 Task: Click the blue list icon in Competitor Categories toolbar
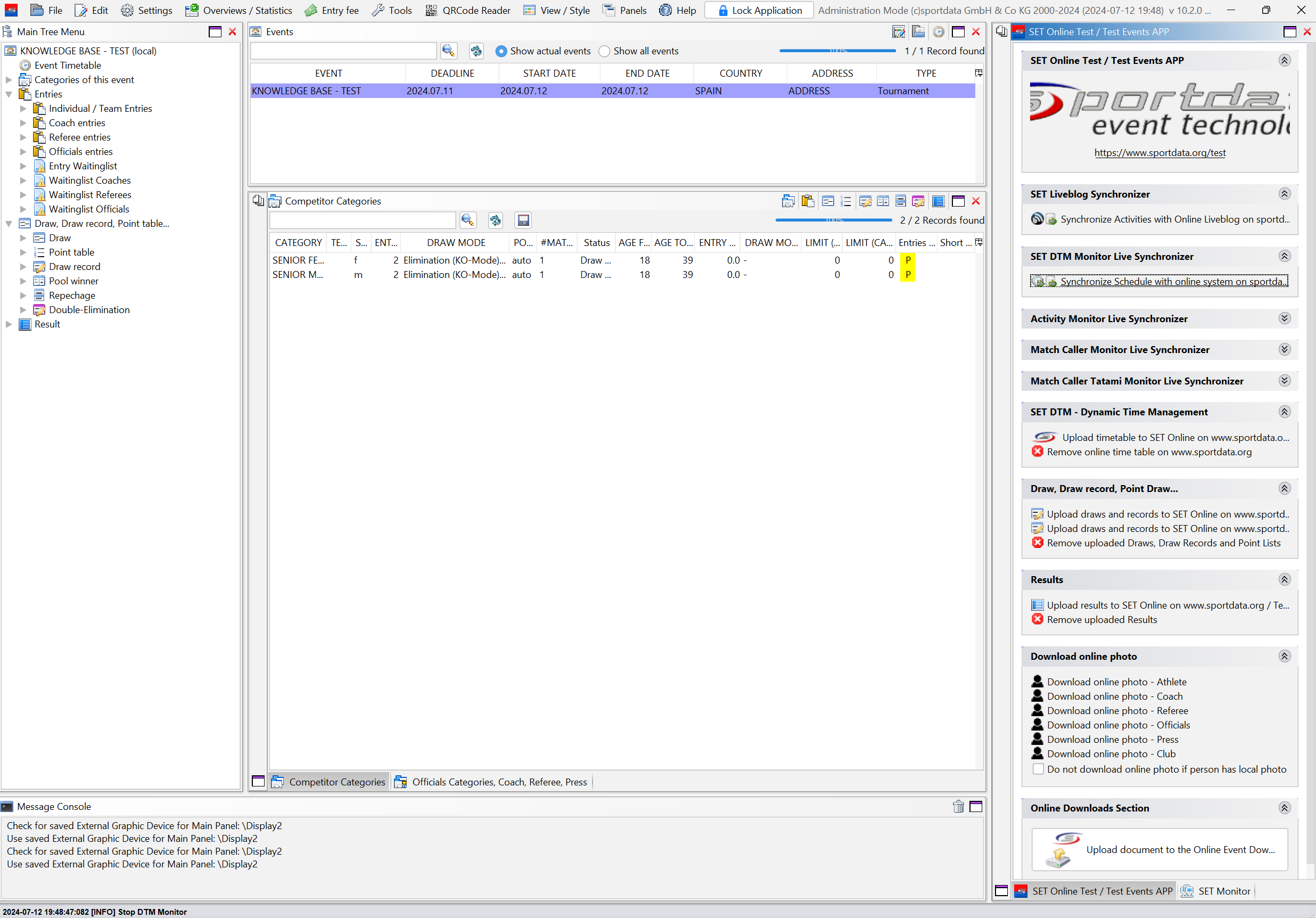point(938,201)
